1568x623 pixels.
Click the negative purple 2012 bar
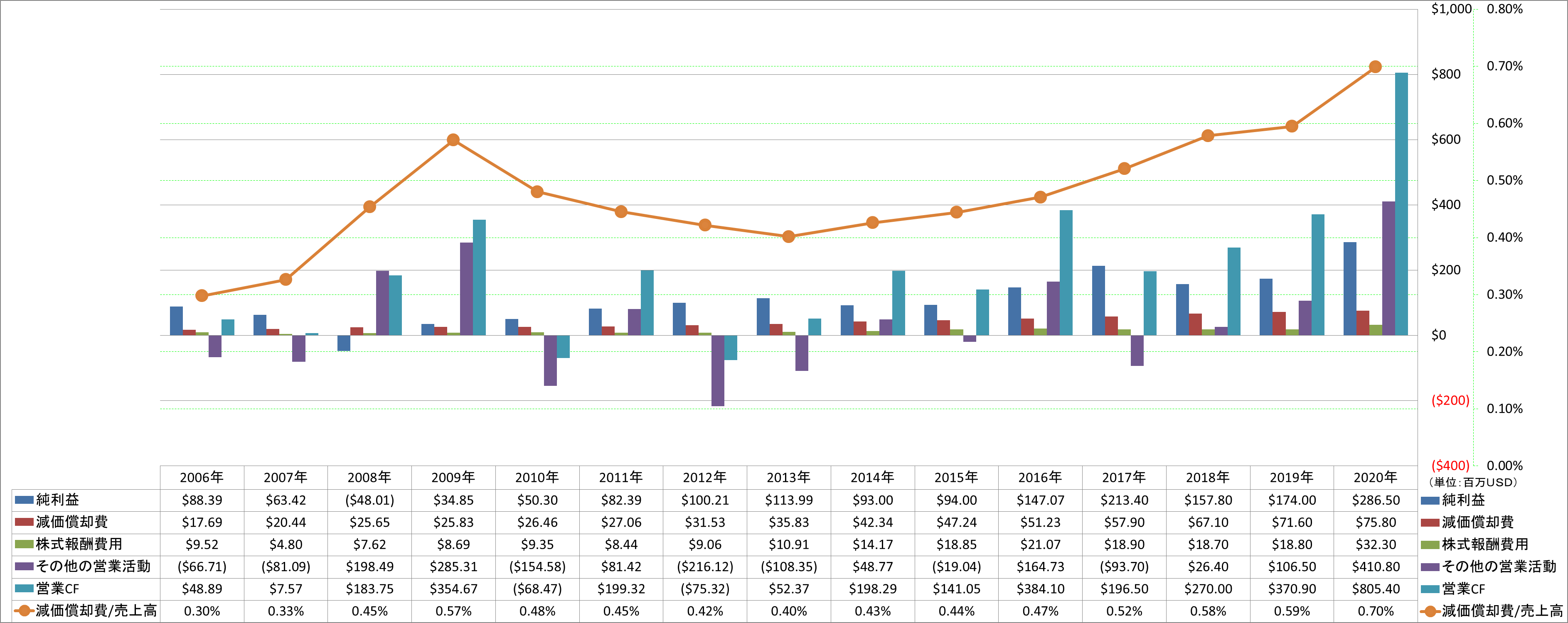718,370
